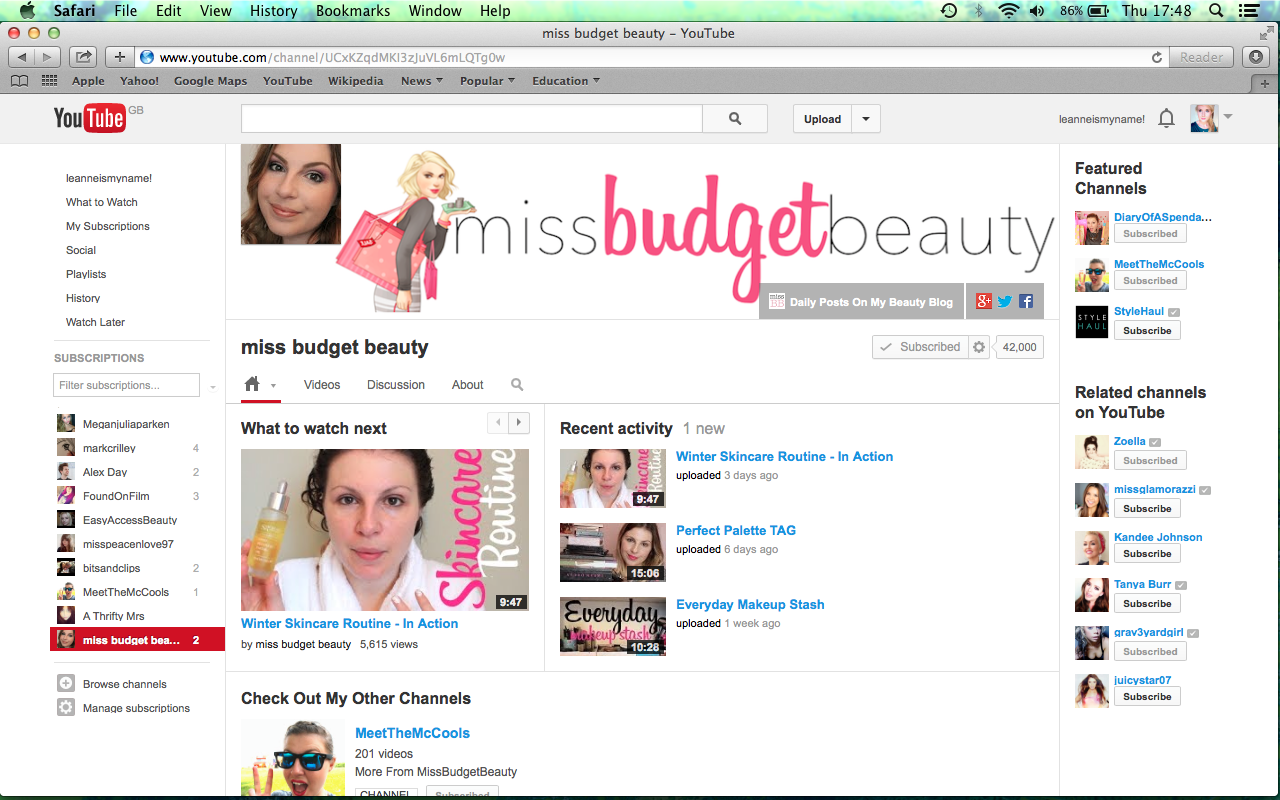Subscribe to StyleHaul
The width and height of the screenshot is (1280, 800).
tap(1147, 330)
